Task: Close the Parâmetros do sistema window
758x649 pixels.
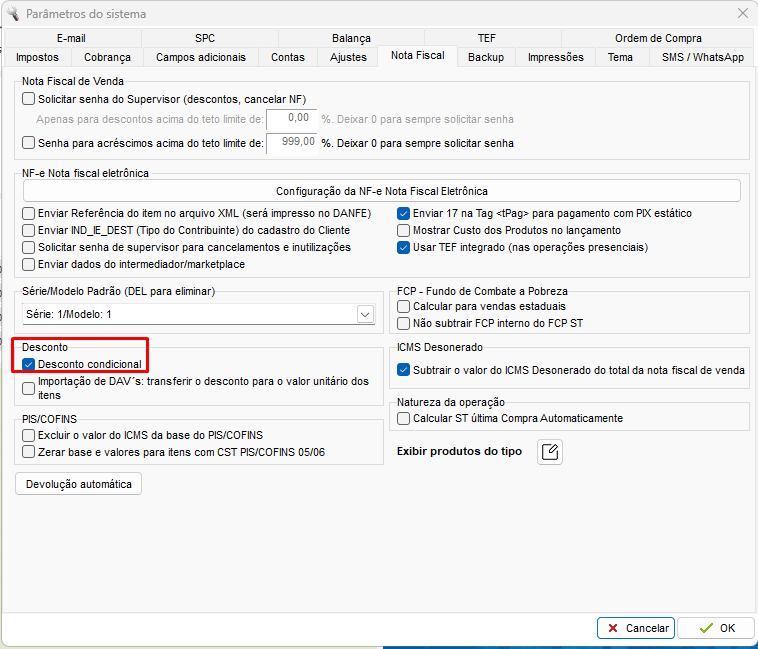Action: tap(742, 13)
